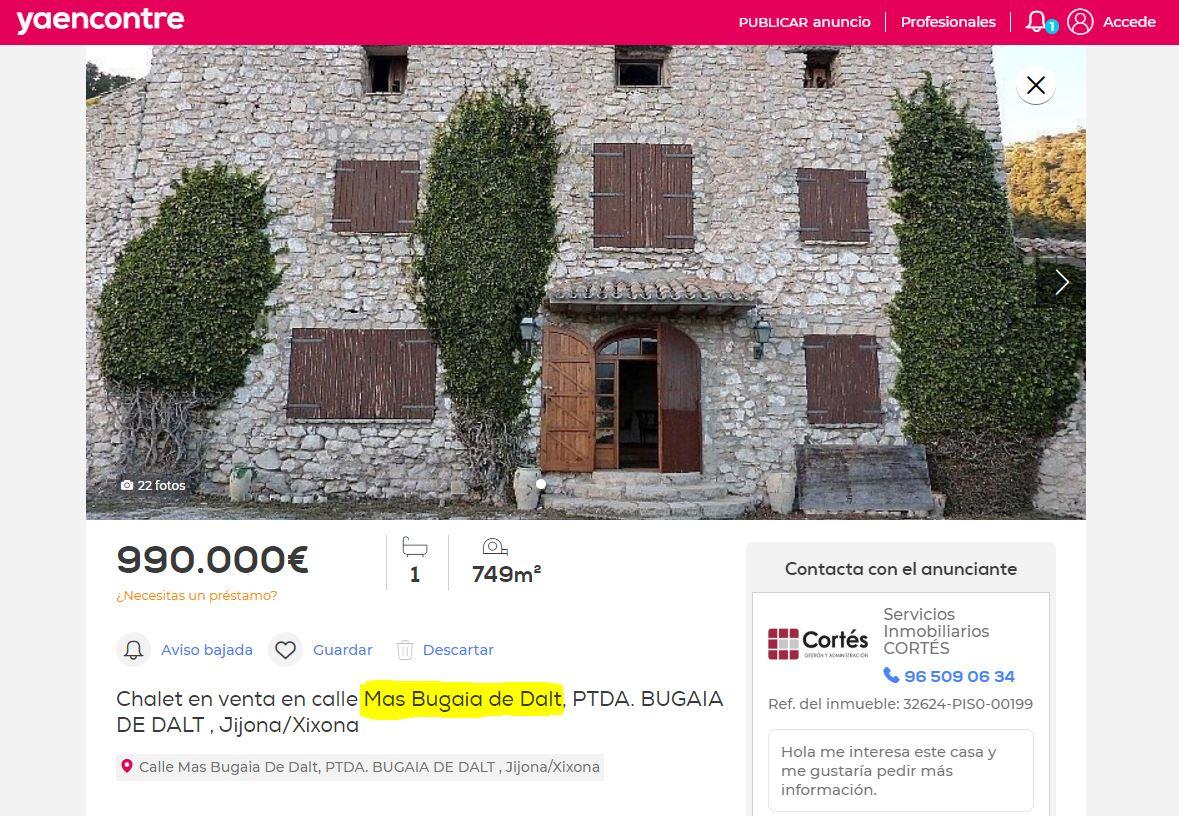The width and height of the screenshot is (1179, 816).
Task: Call 96 509 06 34 link
Action: 959,676
